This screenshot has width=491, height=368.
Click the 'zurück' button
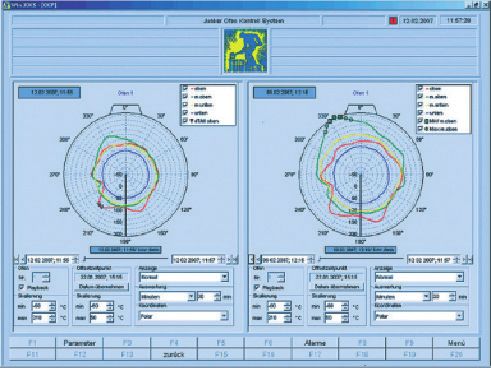coord(174,354)
